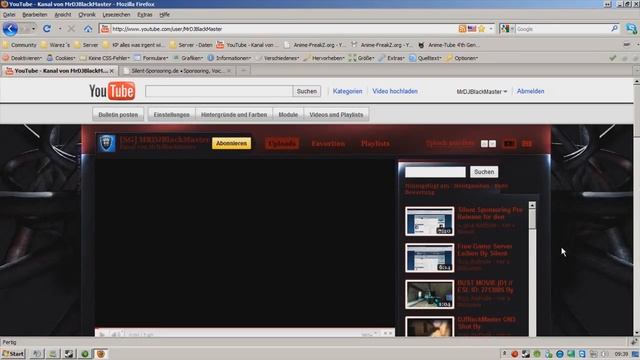The image size is (640, 360).
Task: Click the search magnifier in Google box
Action: click(x=614, y=29)
